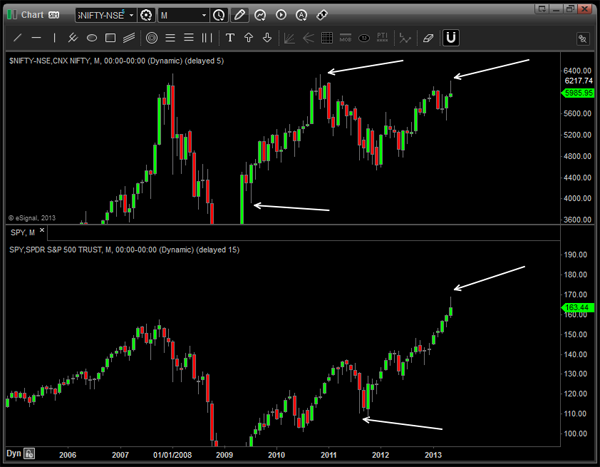Click the 2013 time axis label
Screen dimensions: 600x467
tap(433, 455)
